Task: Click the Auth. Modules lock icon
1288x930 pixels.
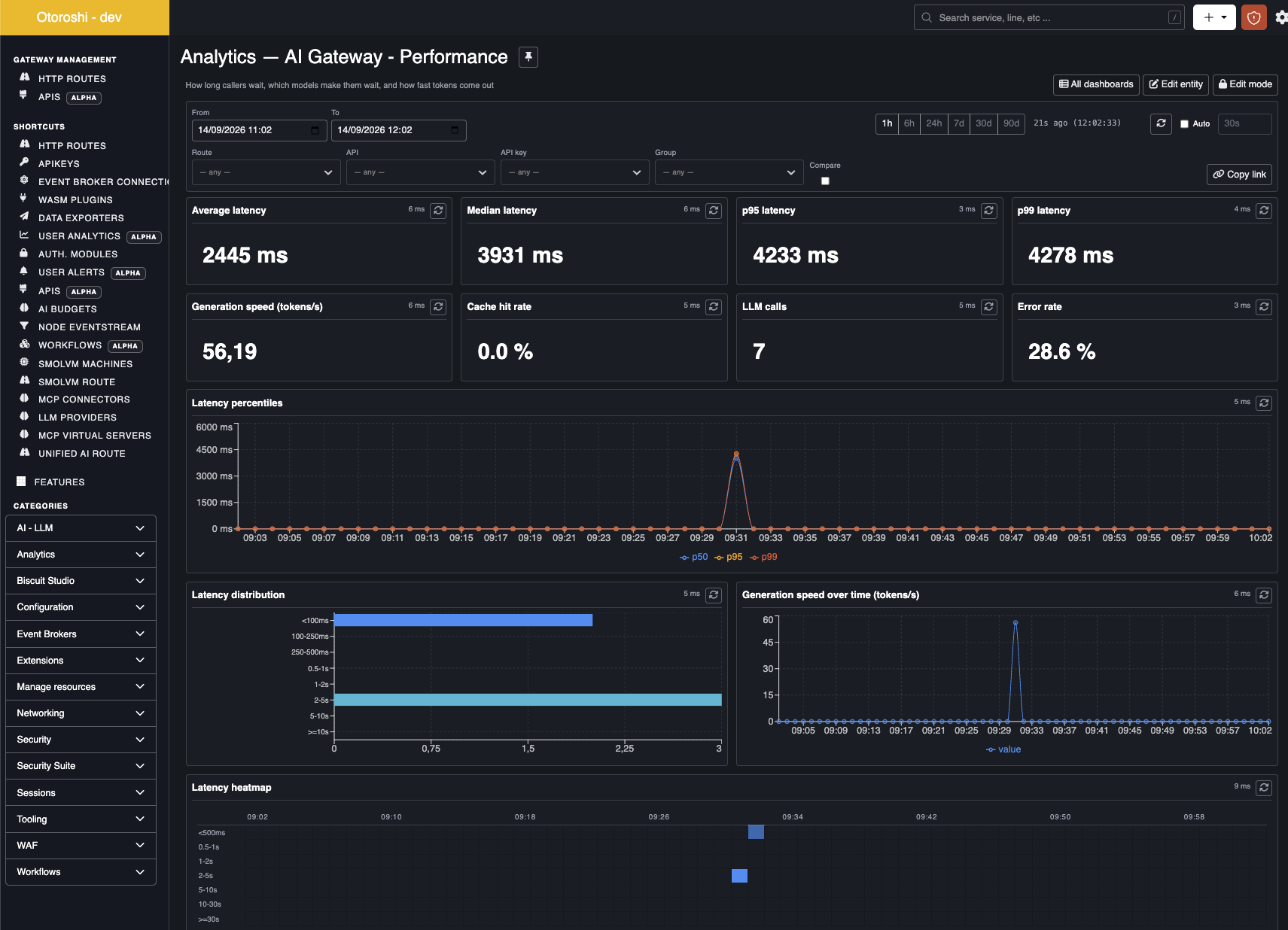Action: [x=23, y=253]
